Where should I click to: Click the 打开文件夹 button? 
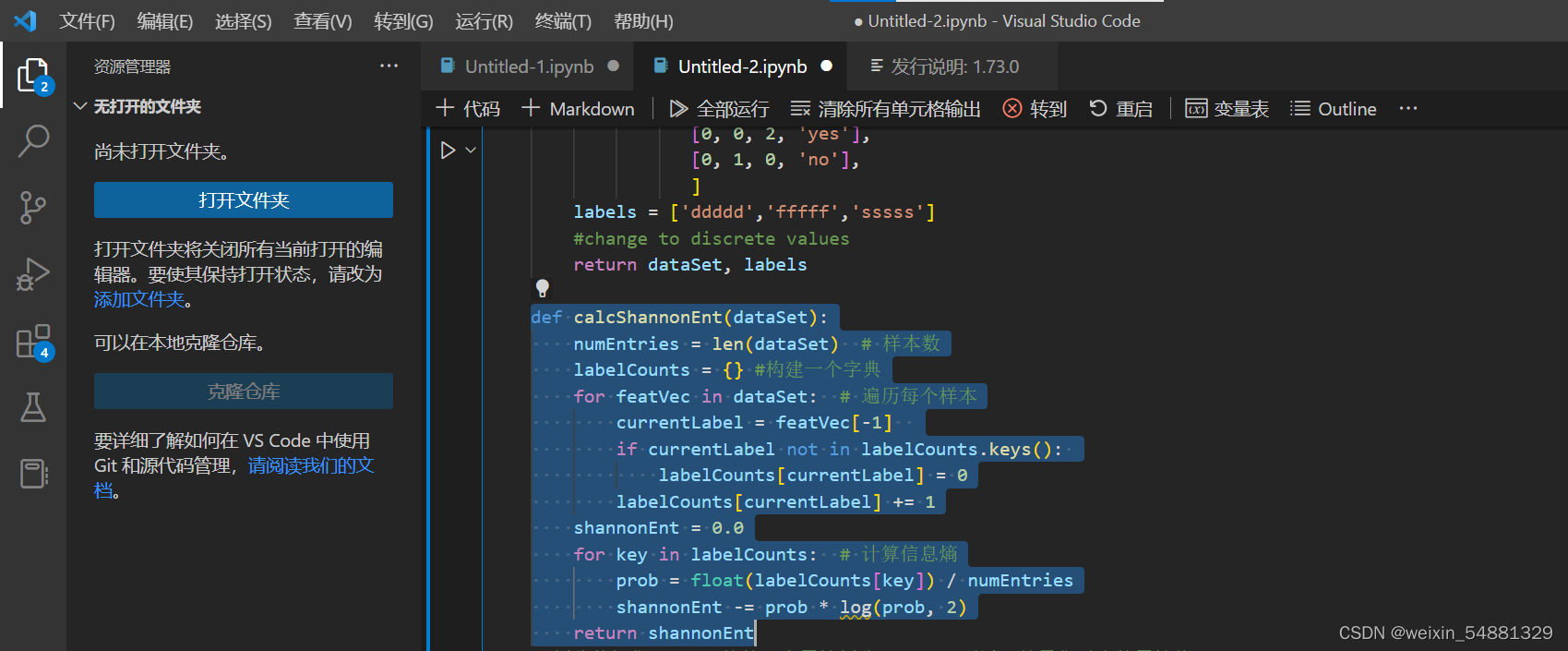244,200
